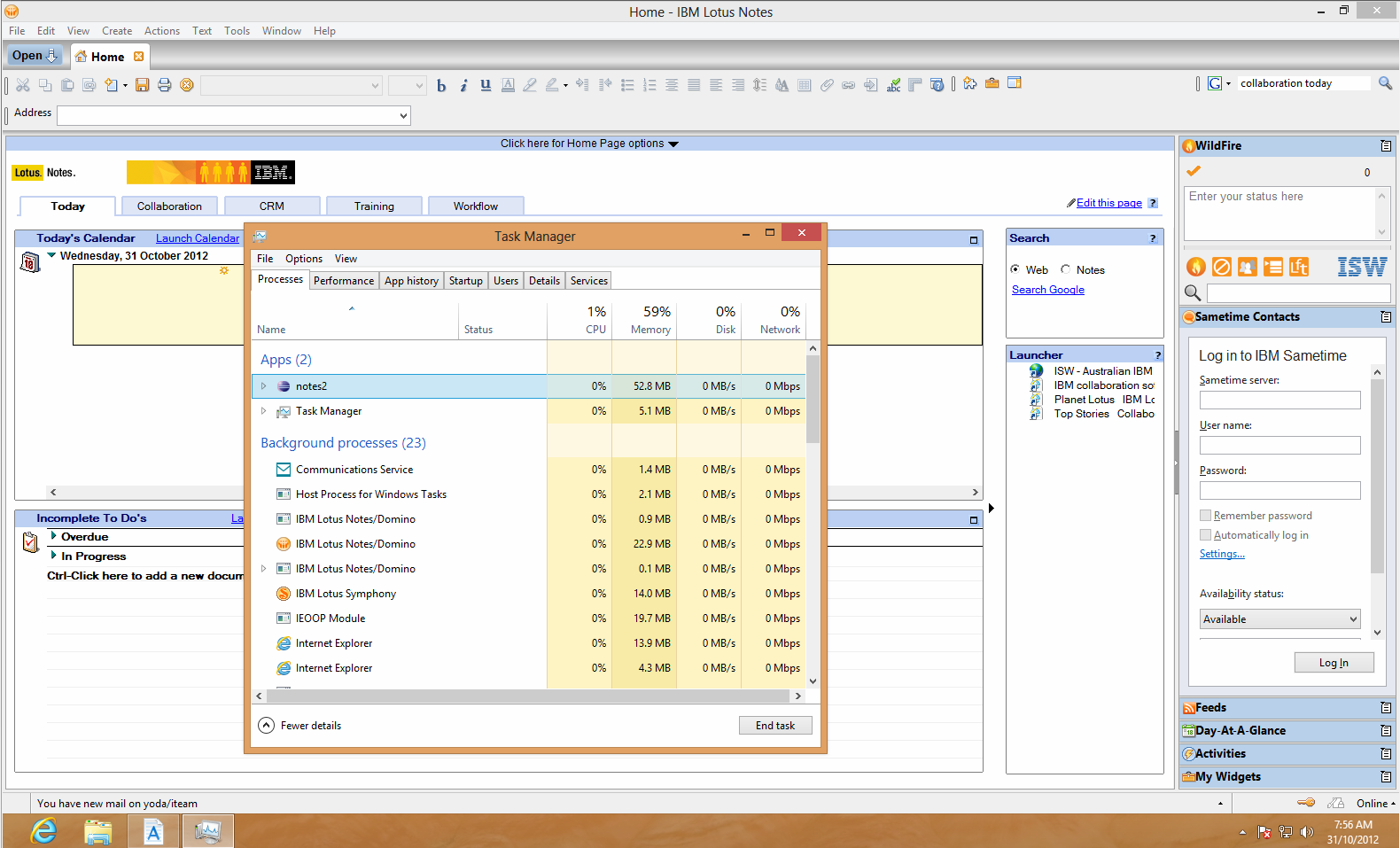This screenshot has width=1400, height=848.
Task: Click the Sametime User name field
Action: pyautogui.click(x=1279, y=446)
